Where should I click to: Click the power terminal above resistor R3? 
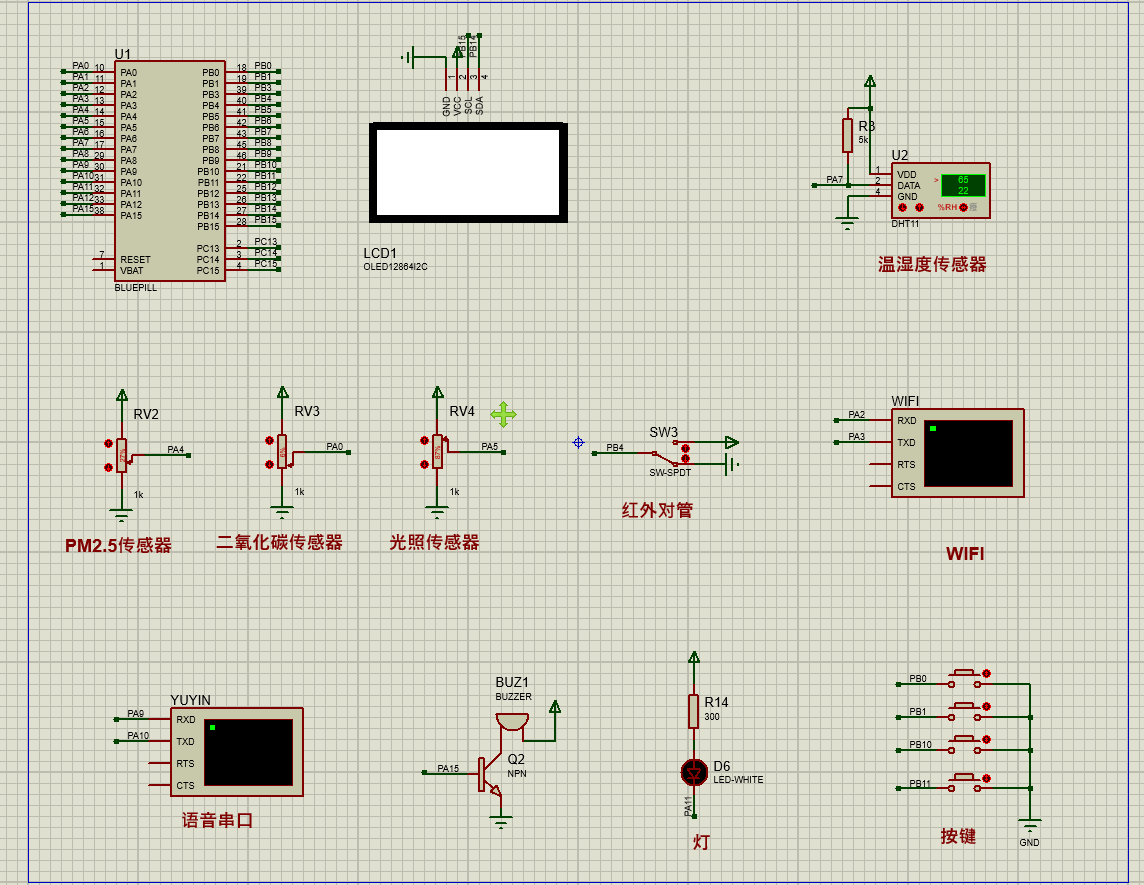[x=869, y=82]
